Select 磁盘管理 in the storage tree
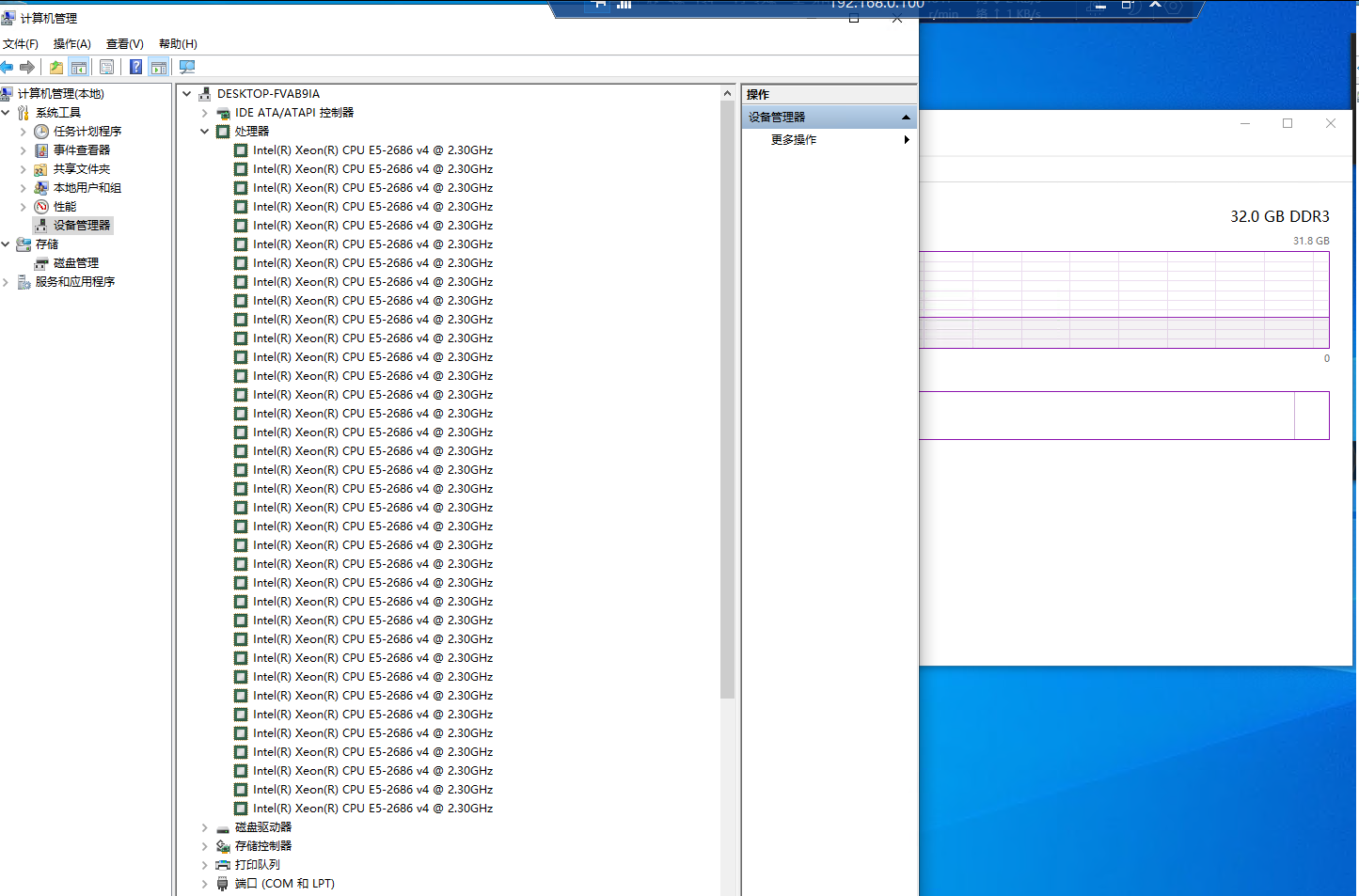This screenshot has height=896, width=1359. [x=76, y=263]
